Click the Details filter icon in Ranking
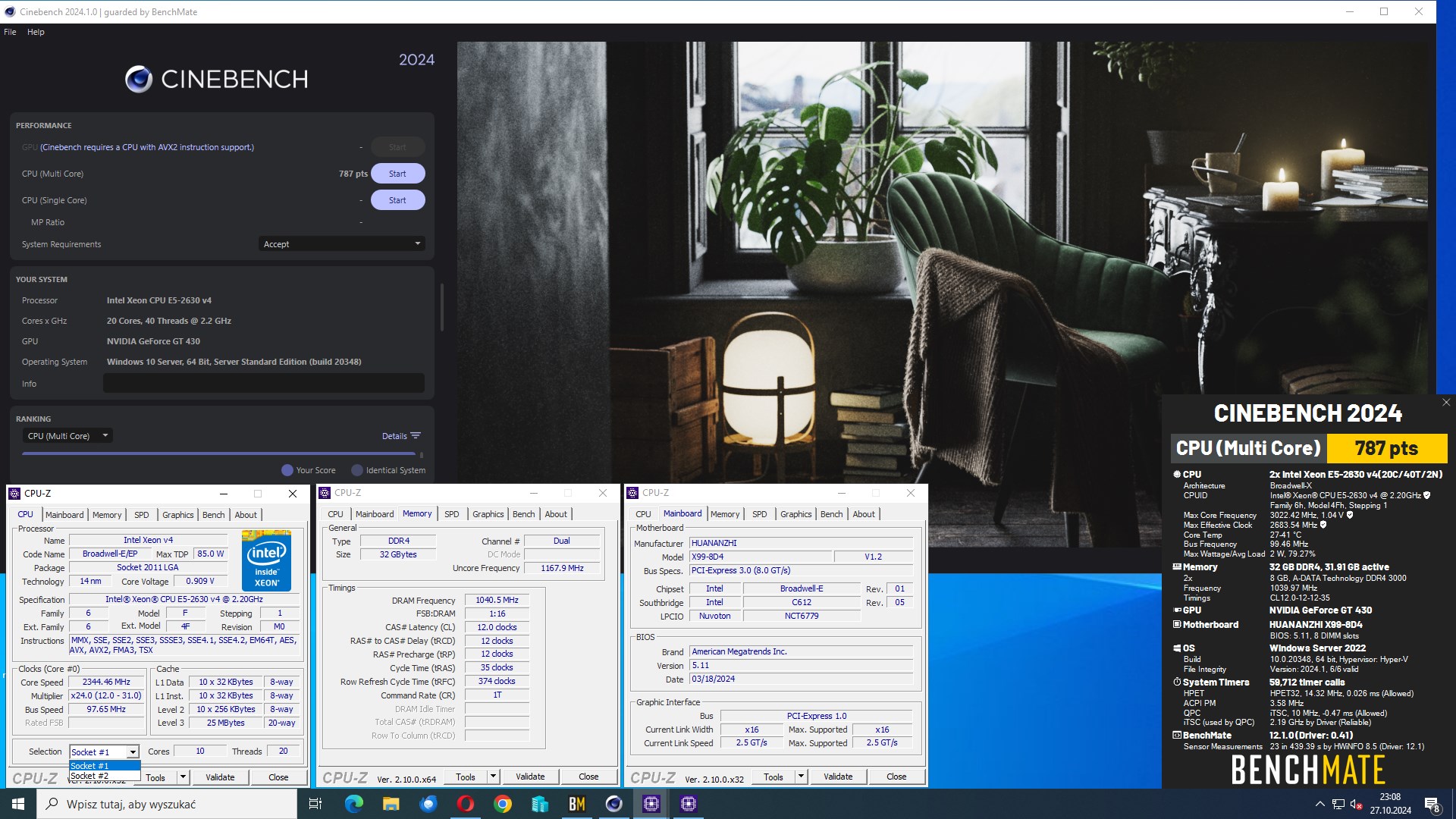The image size is (1456, 819). point(416,436)
